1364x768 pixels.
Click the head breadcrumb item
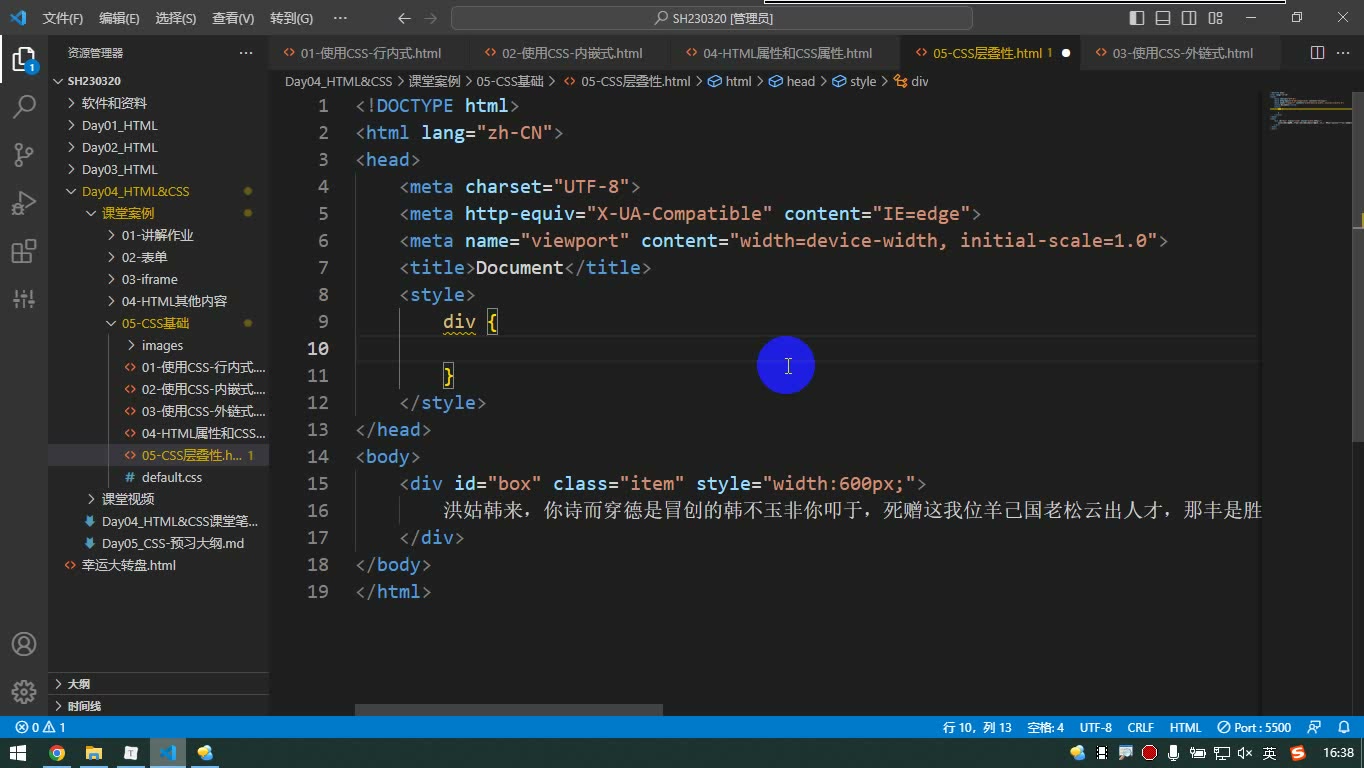click(793, 82)
